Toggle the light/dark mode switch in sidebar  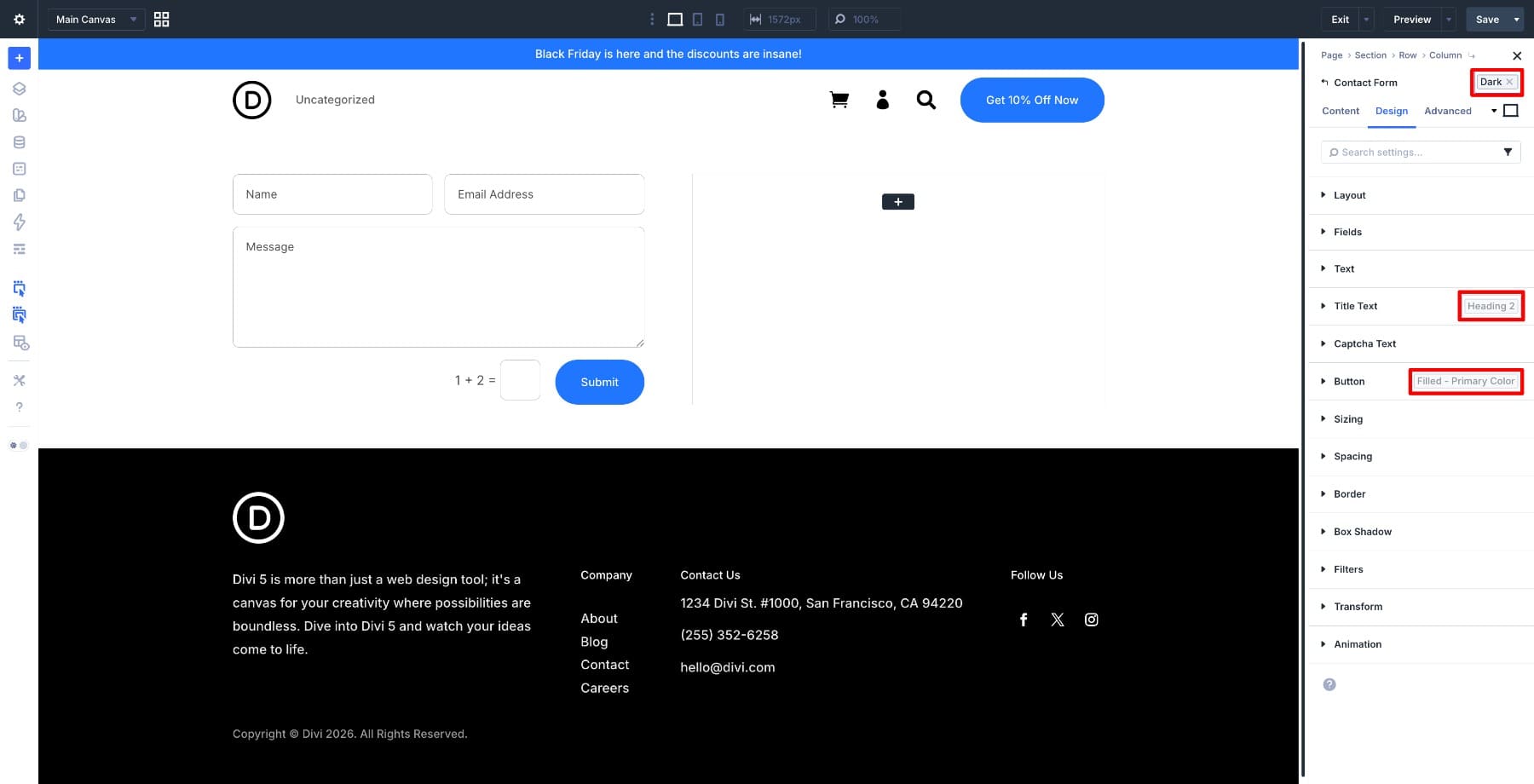19,445
